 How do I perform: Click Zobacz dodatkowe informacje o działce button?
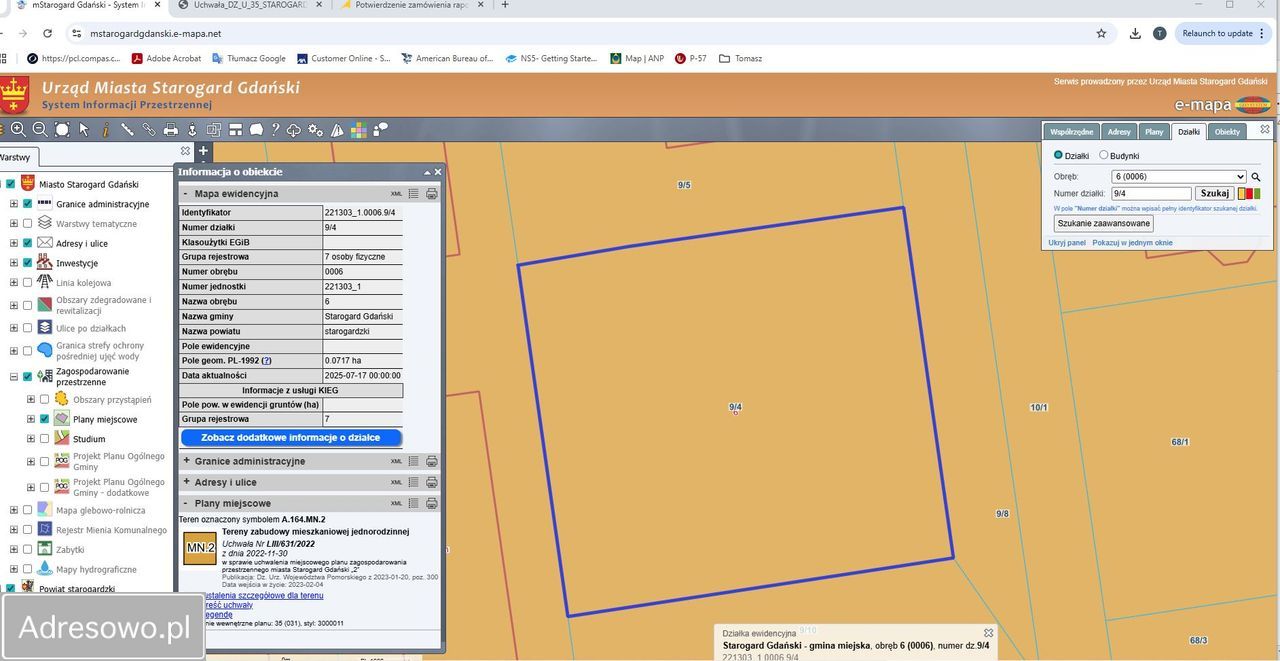[291, 437]
